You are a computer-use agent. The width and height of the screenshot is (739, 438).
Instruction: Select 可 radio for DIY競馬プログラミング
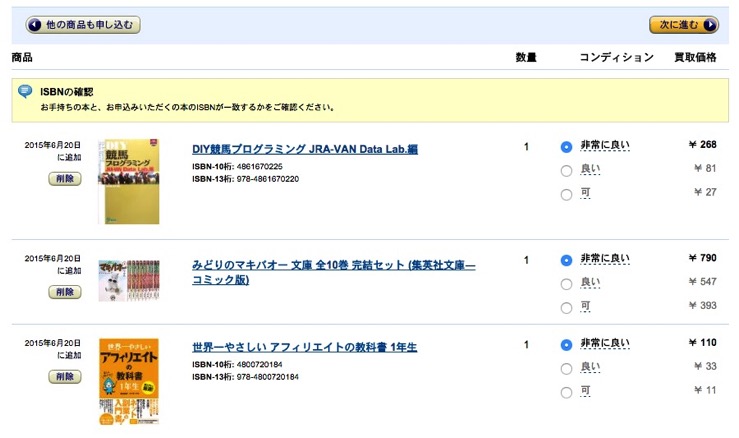click(x=566, y=194)
